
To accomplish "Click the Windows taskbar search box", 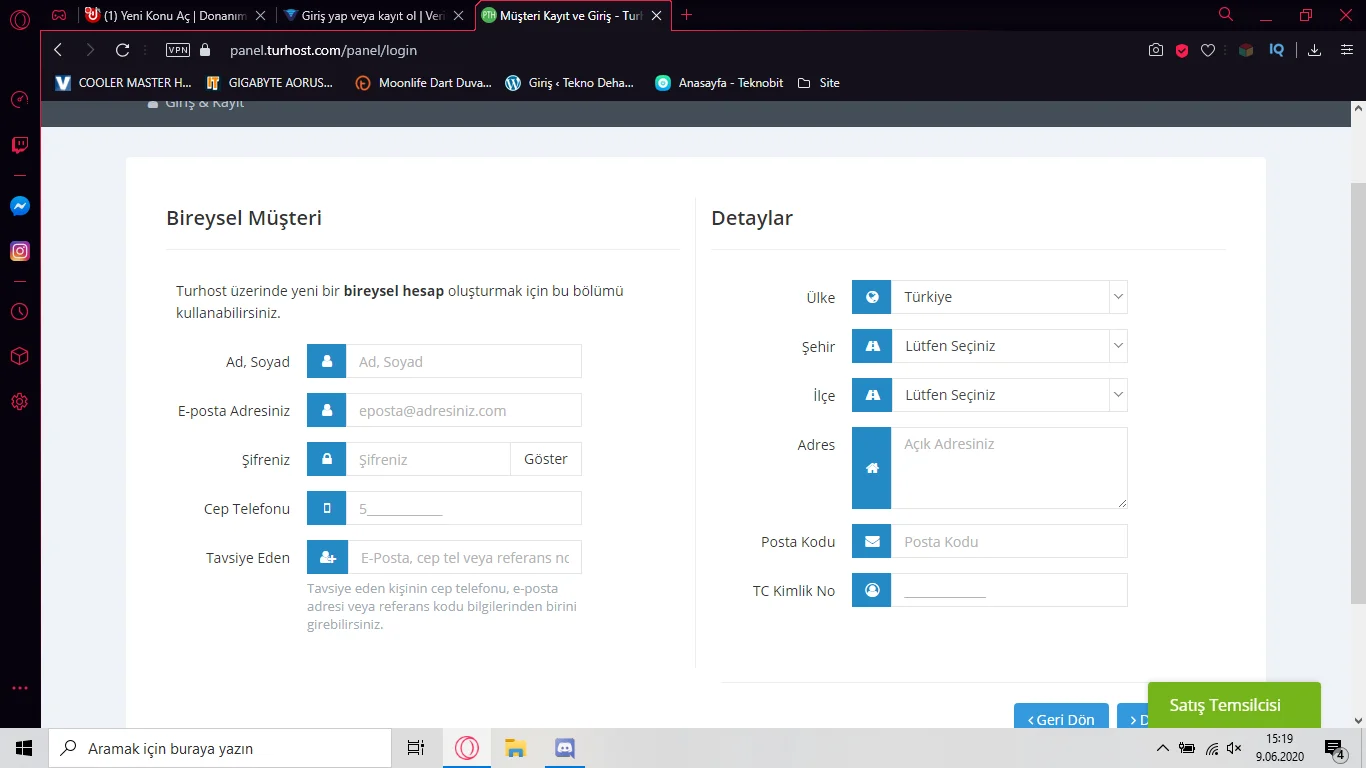I will pyautogui.click(x=220, y=748).
